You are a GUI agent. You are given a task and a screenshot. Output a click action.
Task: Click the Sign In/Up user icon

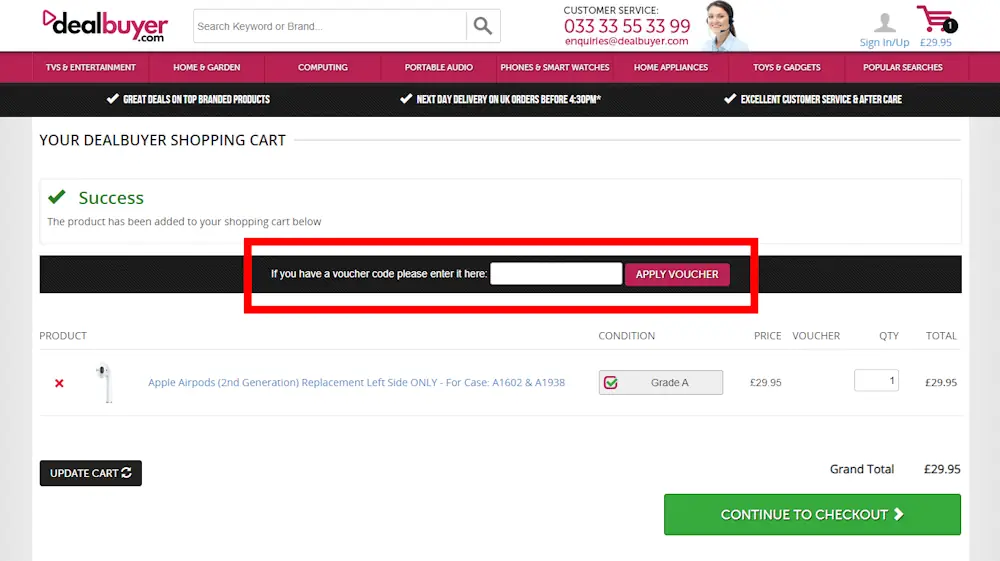[884, 22]
